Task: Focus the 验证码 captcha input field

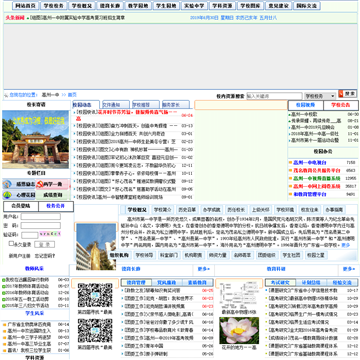Action: 29,235
